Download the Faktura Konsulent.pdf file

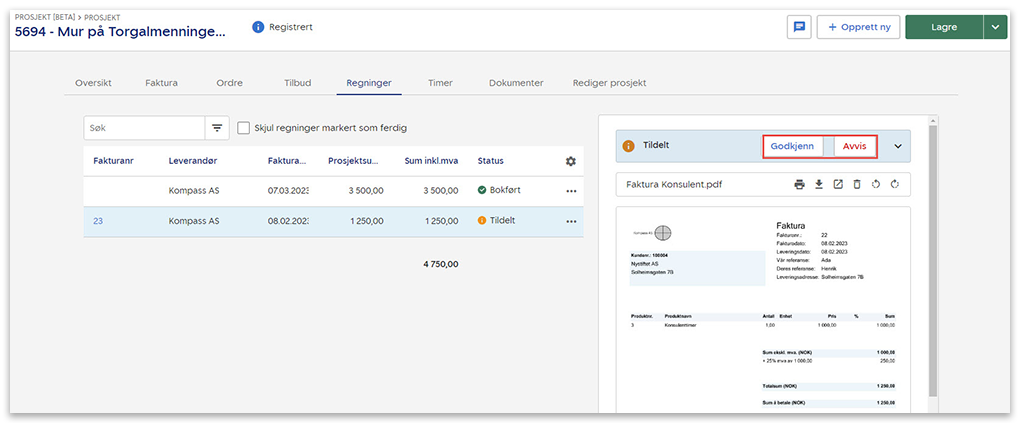pyautogui.click(x=818, y=184)
